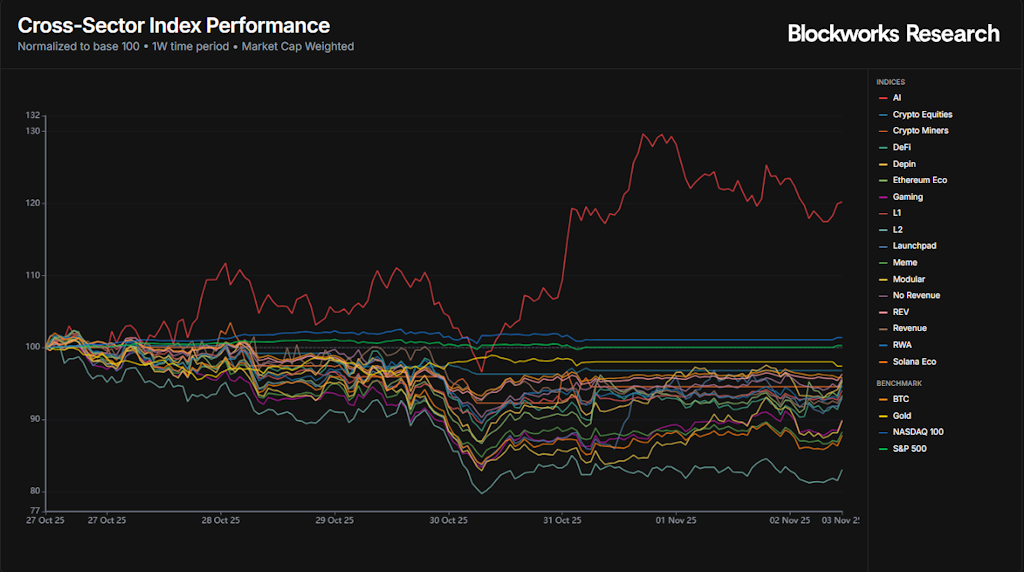Viewport: 1024px width, 572px height.
Task: Toggle the L2 index in legend
Action: coord(898,230)
